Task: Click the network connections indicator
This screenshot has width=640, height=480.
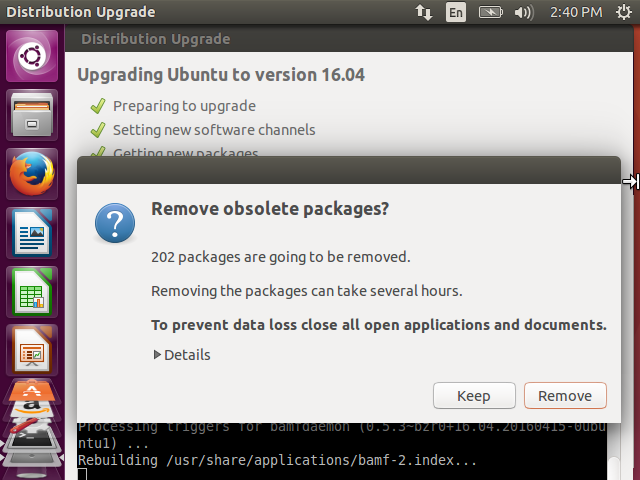Action: pyautogui.click(x=424, y=12)
